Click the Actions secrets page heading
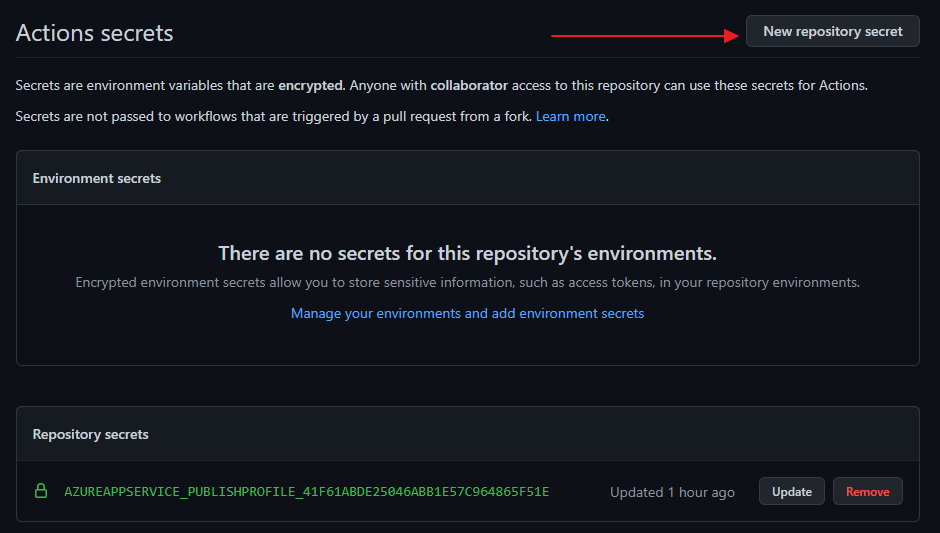940x533 pixels. [95, 33]
